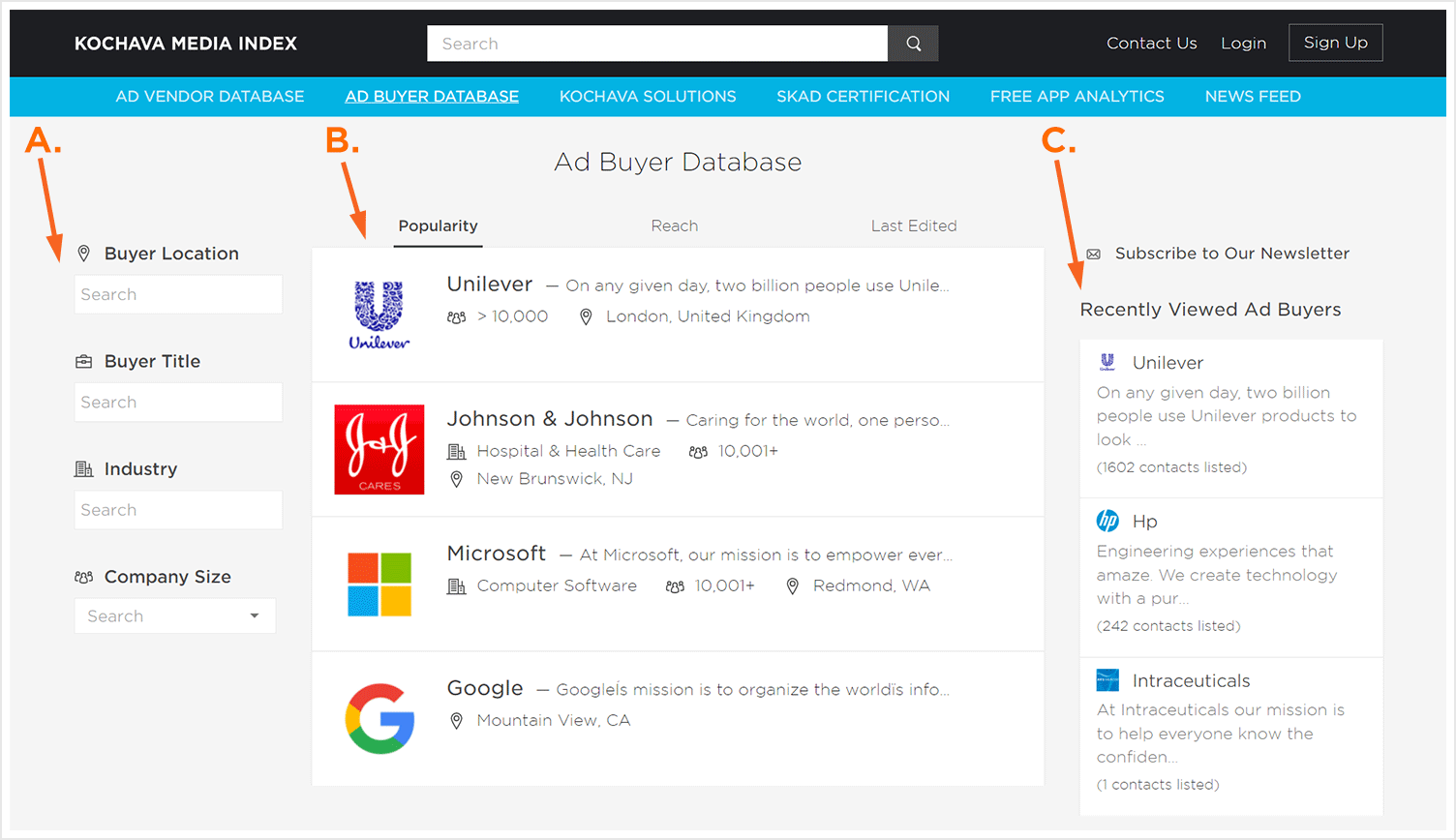Click the building icon beside Computer Software
Screen dimensions: 1456x840
[x=457, y=586]
